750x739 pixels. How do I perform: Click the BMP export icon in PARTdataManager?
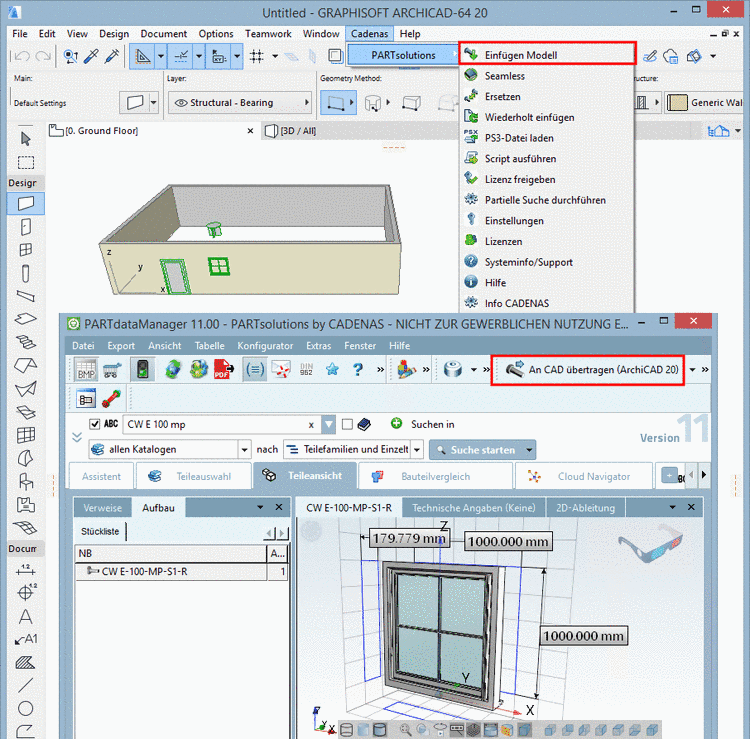(87, 369)
